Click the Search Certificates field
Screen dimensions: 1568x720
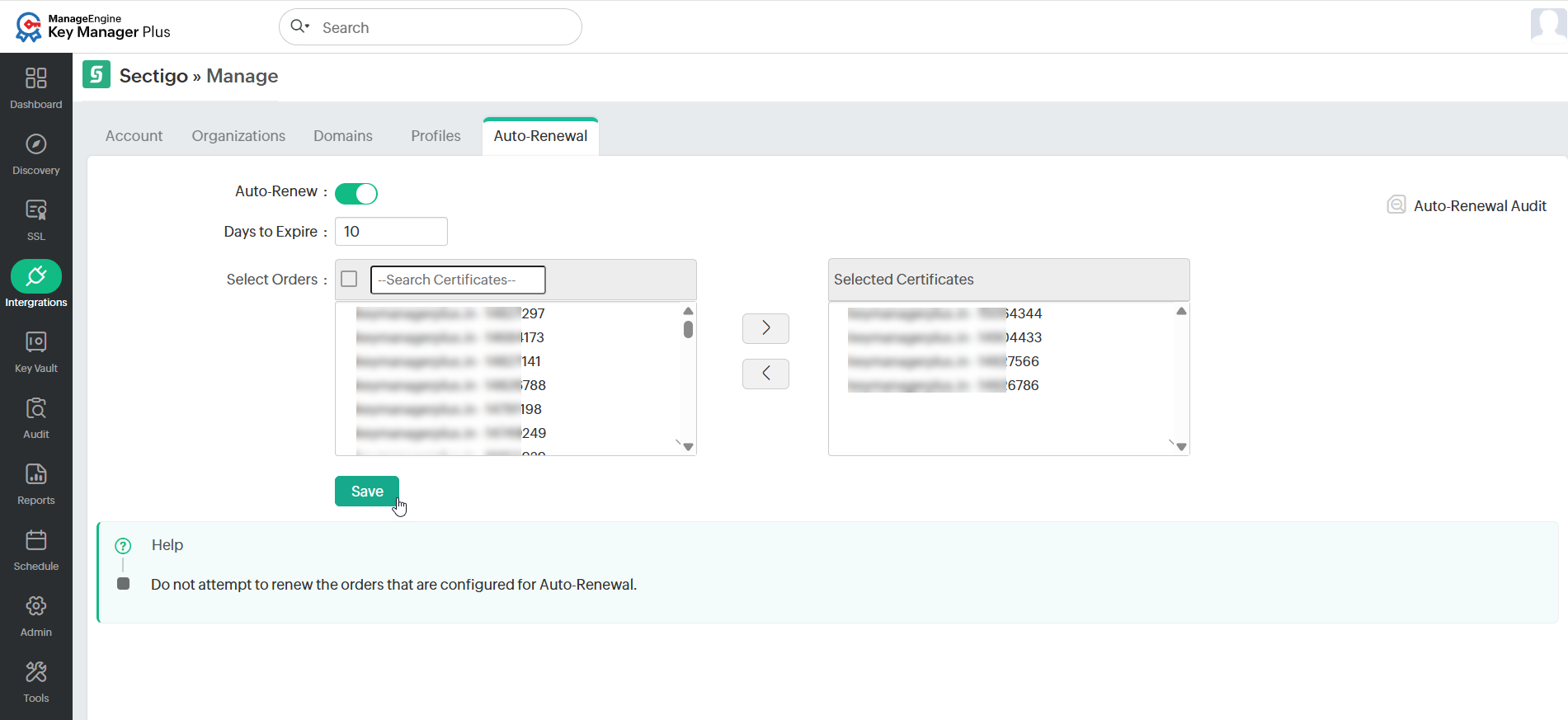458,280
